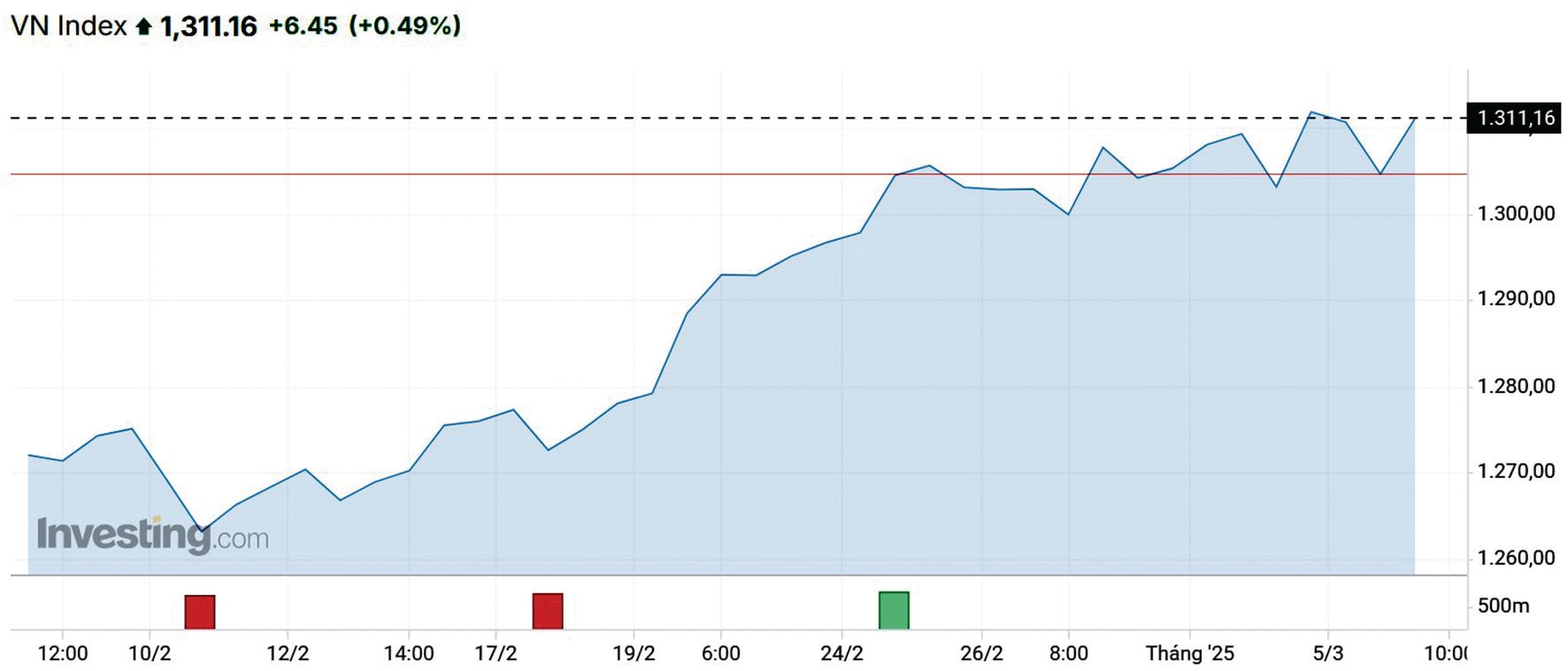Screen dimensions: 1568x671
Task: Click the black 1.311,16 current price tag
Action: [x=1515, y=118]
